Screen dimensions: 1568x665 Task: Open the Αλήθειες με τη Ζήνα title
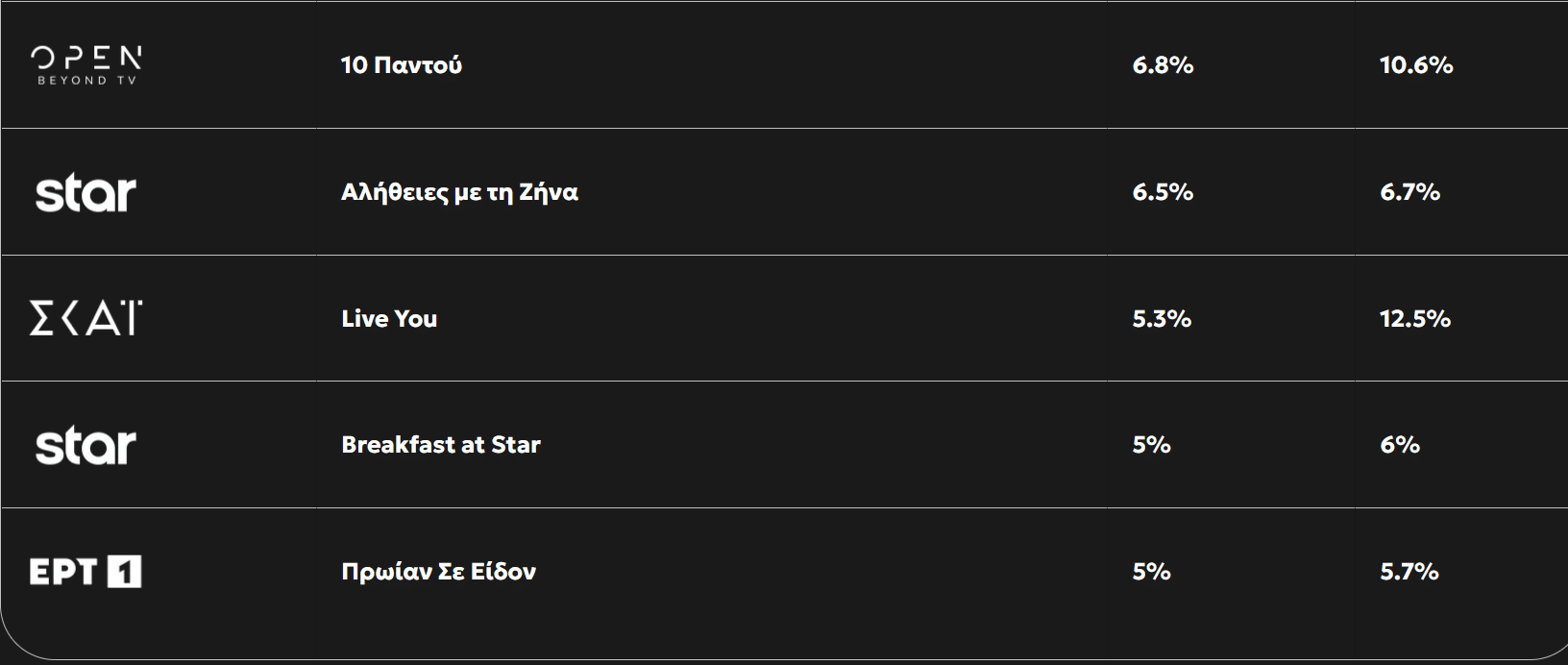click(x=459, y=192)
